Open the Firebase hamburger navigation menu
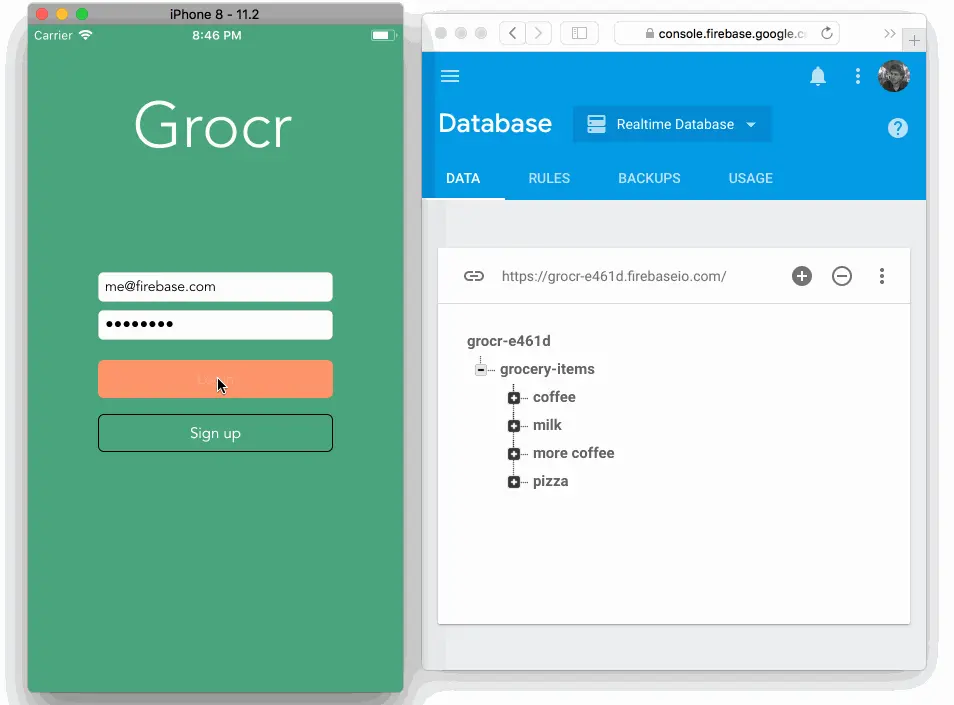The width and height of the screenshot is (954, 705). point(450,76)
